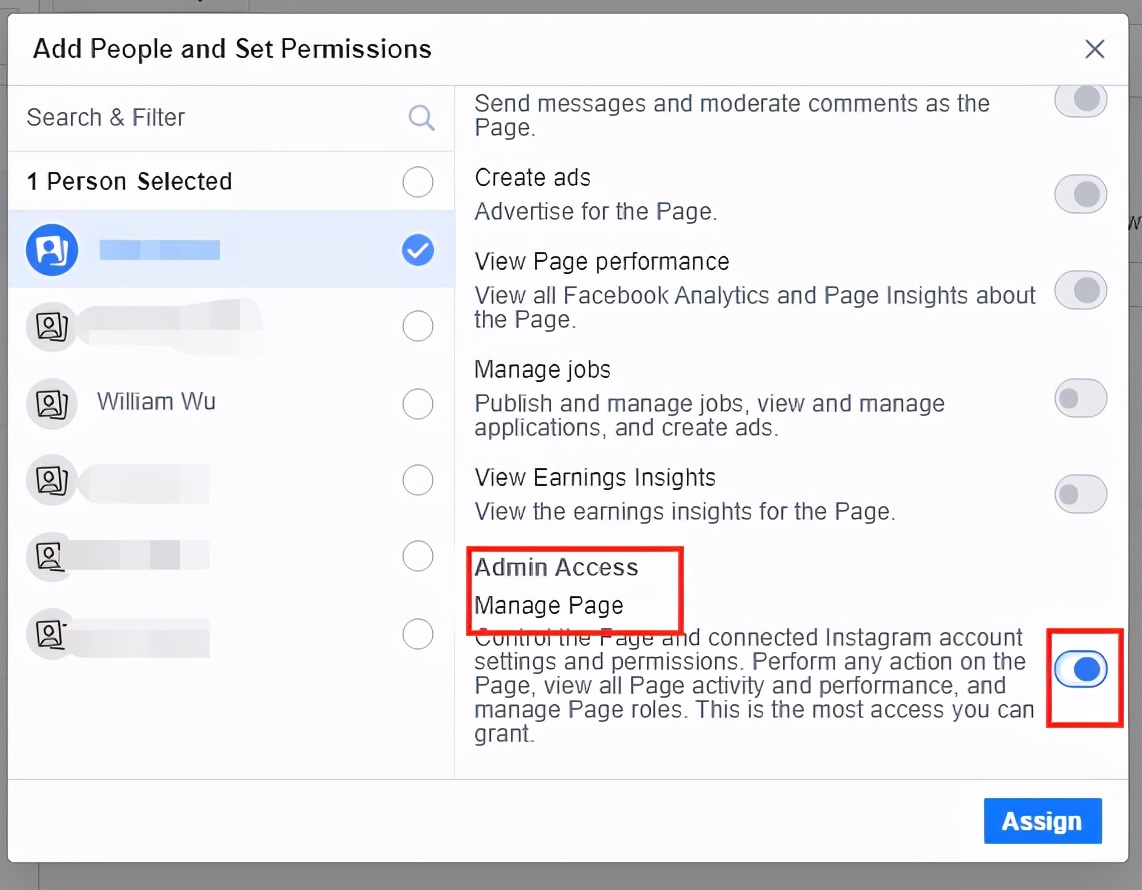Toggle the Send messages permission switch
Image resolution: width=1142 pixels, height=890 pixels.
coord(1081,101)
